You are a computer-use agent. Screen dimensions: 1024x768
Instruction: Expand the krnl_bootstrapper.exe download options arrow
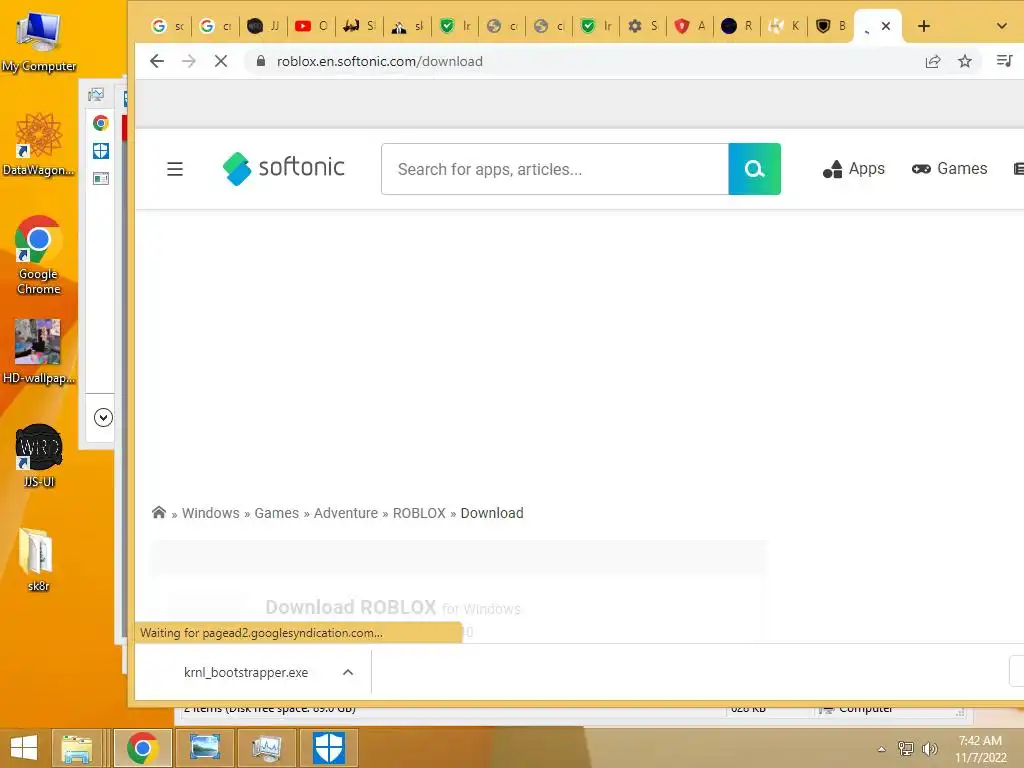pyautogui.click(x=348, y=673)
